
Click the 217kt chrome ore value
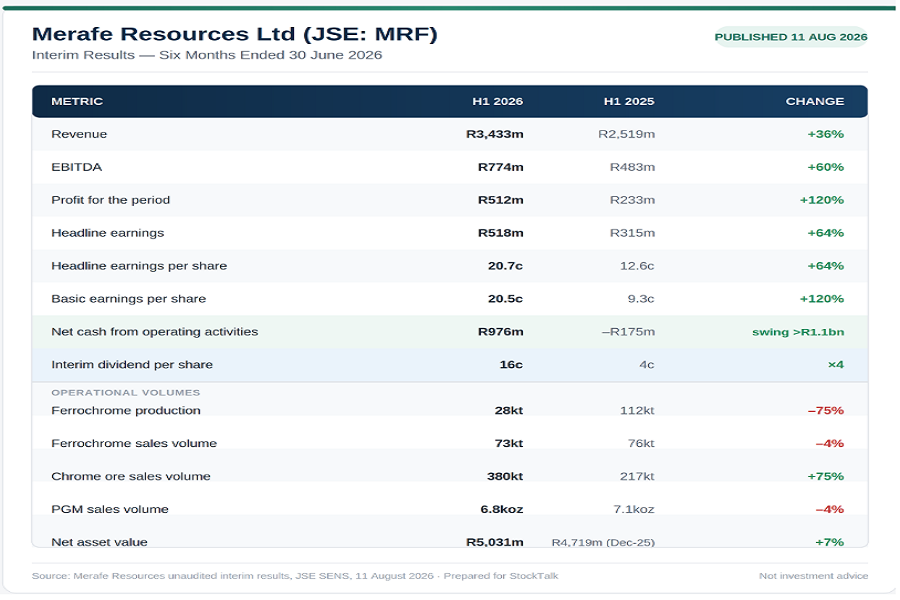(x=637, y=477)
